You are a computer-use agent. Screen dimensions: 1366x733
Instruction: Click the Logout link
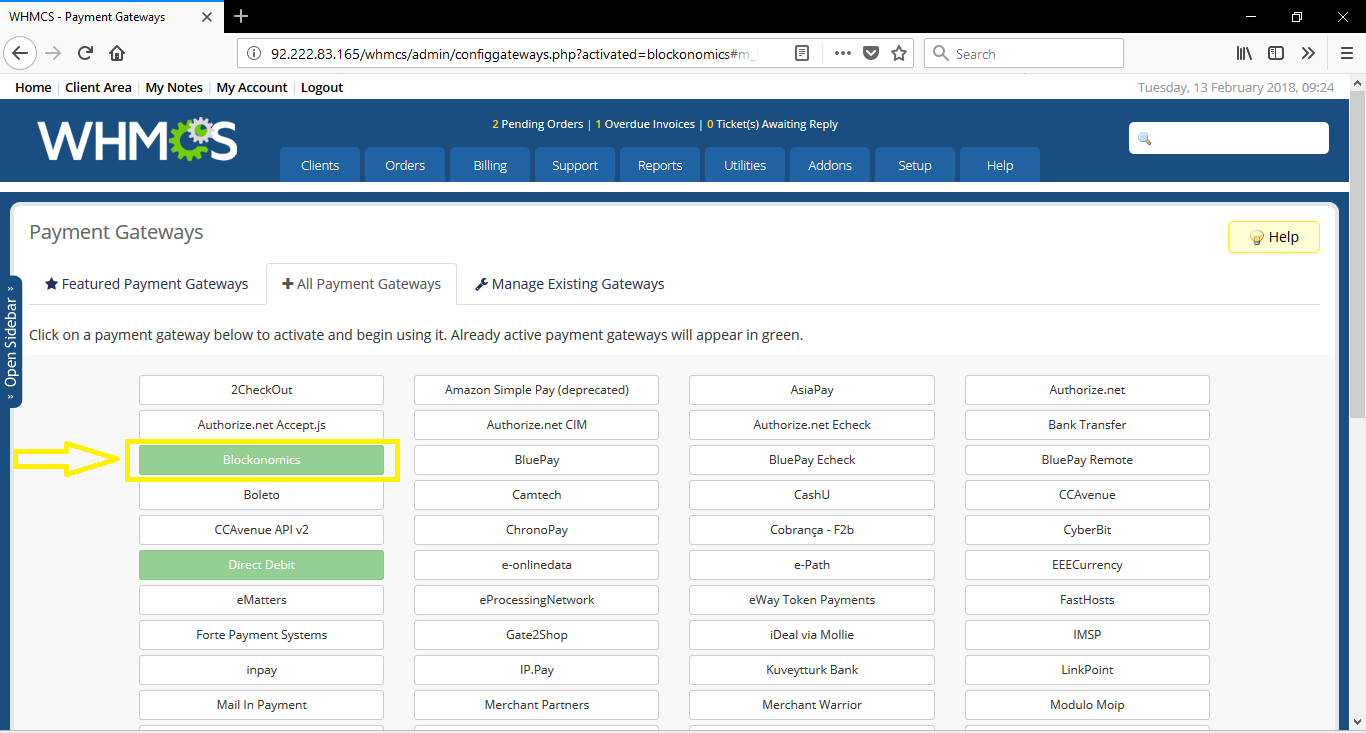coord(322,87)
